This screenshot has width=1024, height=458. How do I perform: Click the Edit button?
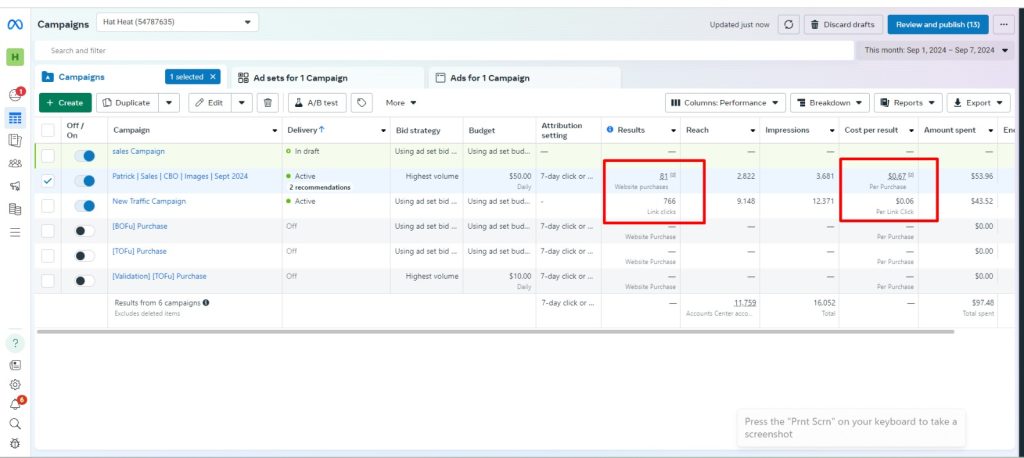210,103
